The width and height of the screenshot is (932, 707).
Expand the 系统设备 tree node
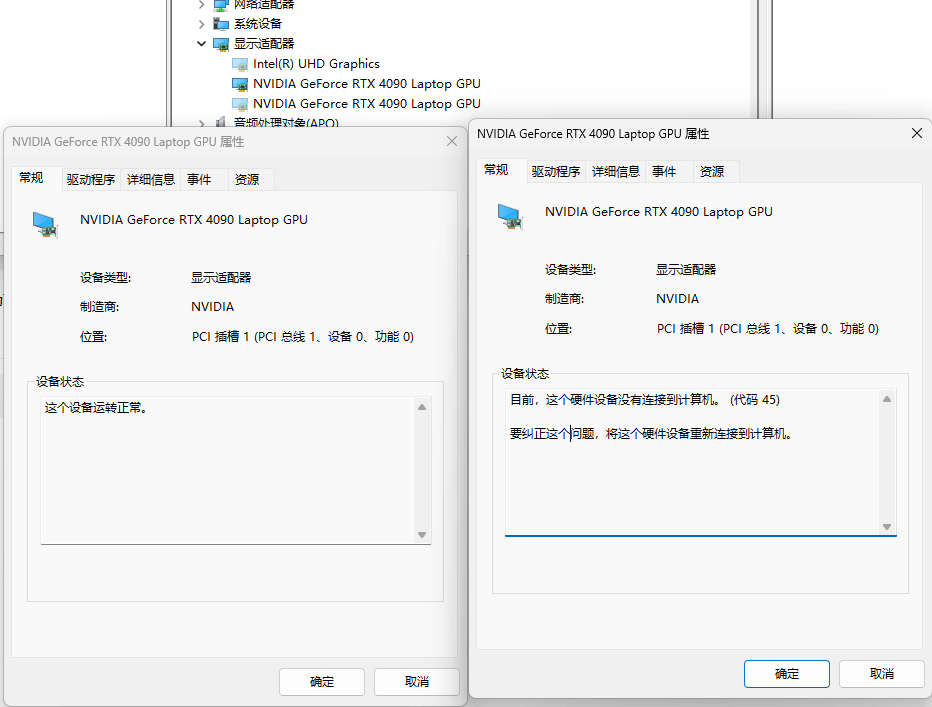click(203, 24)
